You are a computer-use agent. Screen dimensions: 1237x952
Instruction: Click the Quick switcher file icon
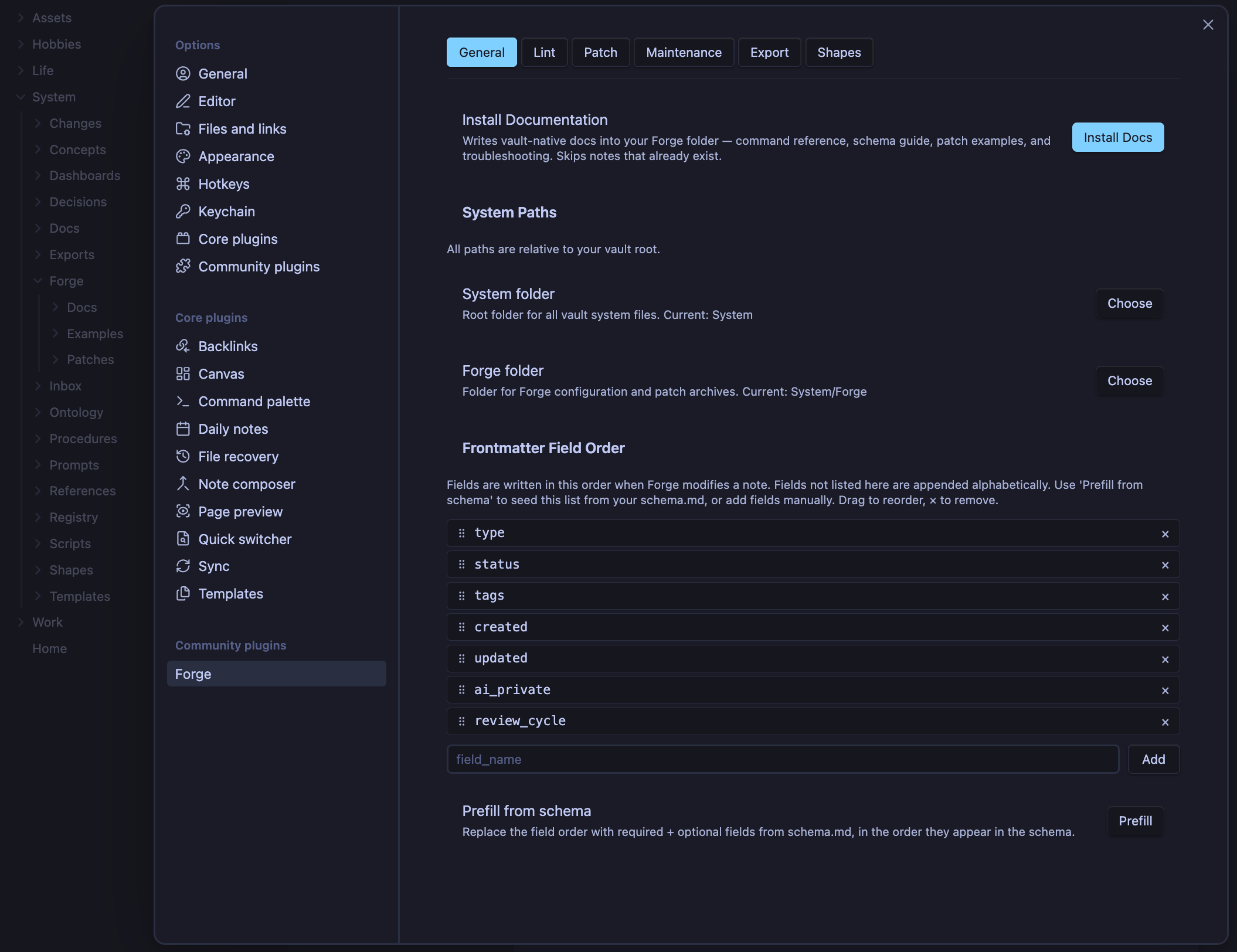point(183,539)
